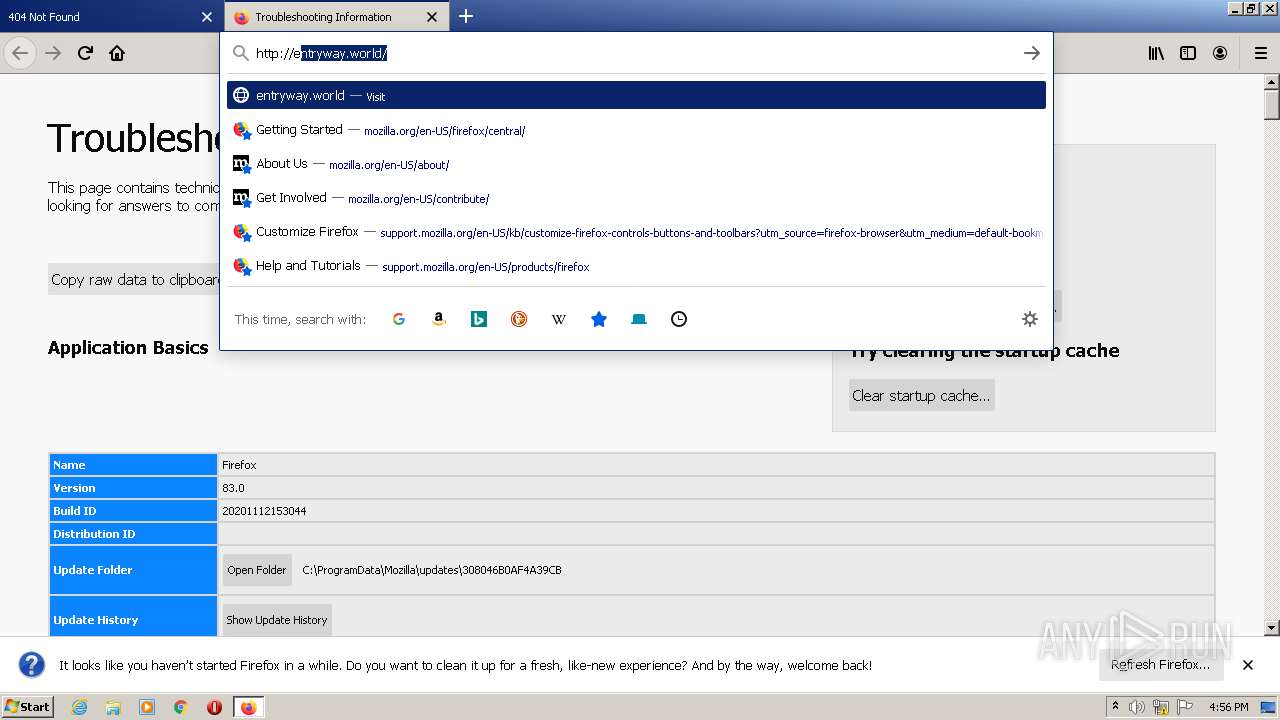Click the Firefox taskbar button
The image size is (1280, 720).
(x=248, y=707)
